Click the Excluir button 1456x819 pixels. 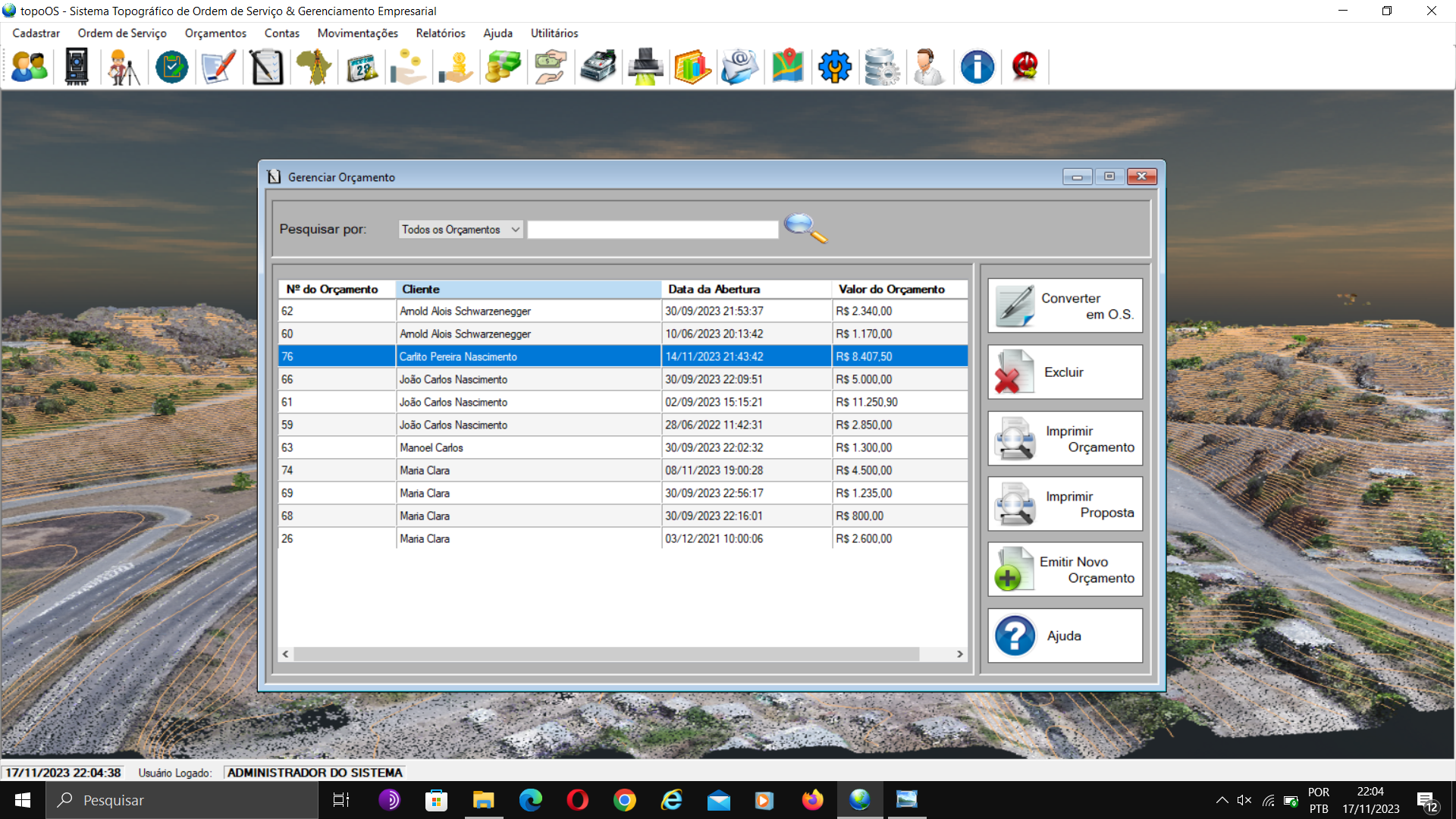point(1065,372)
